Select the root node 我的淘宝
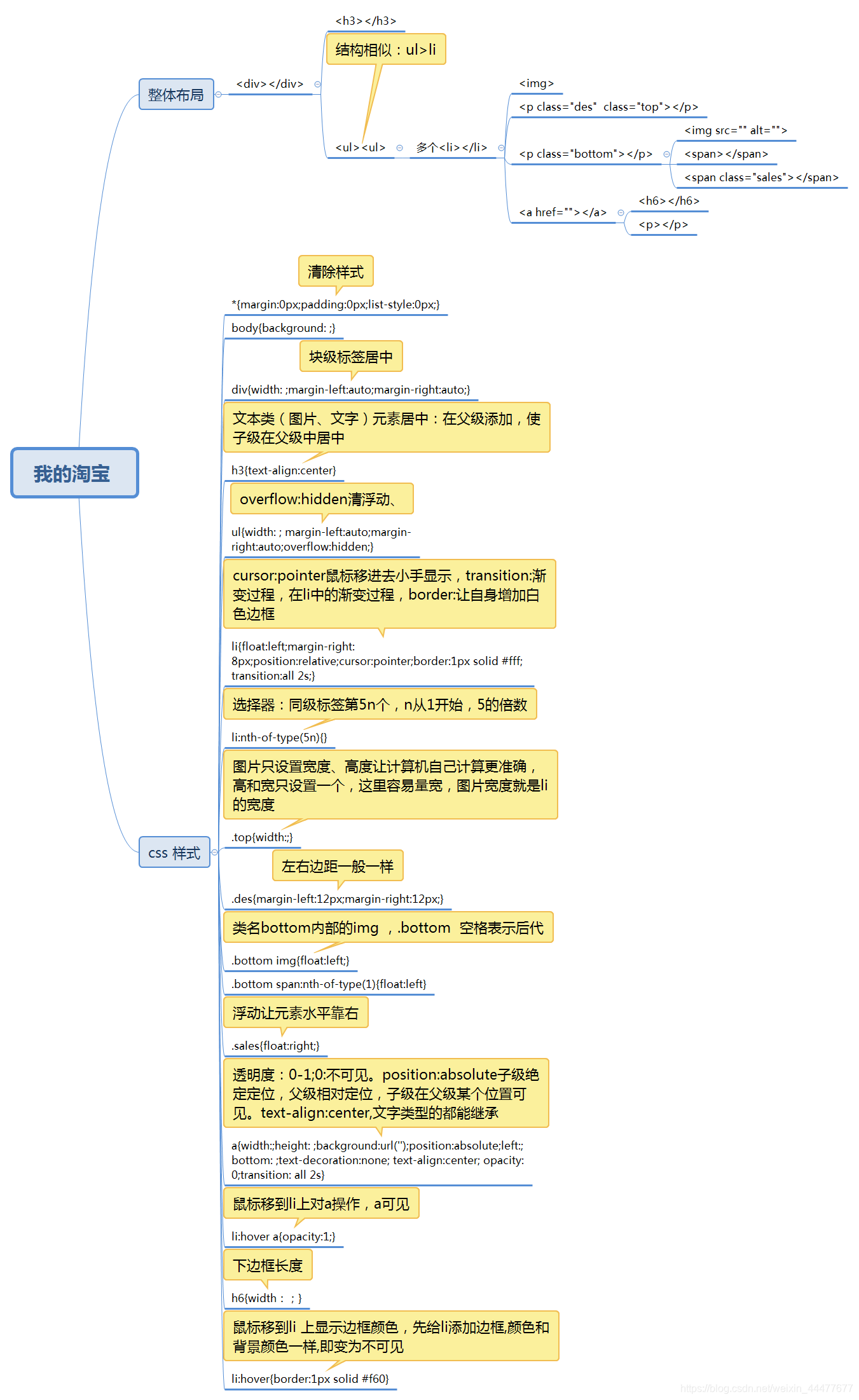 coord(74,473)
